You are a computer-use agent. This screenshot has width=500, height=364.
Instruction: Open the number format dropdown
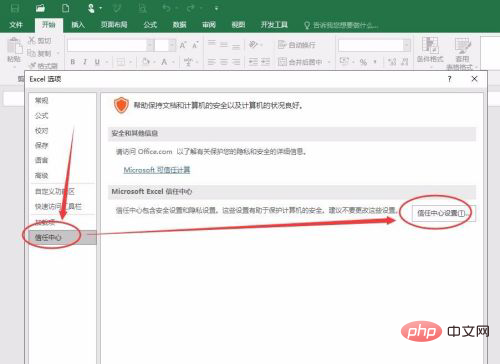[x=407, y=45]
